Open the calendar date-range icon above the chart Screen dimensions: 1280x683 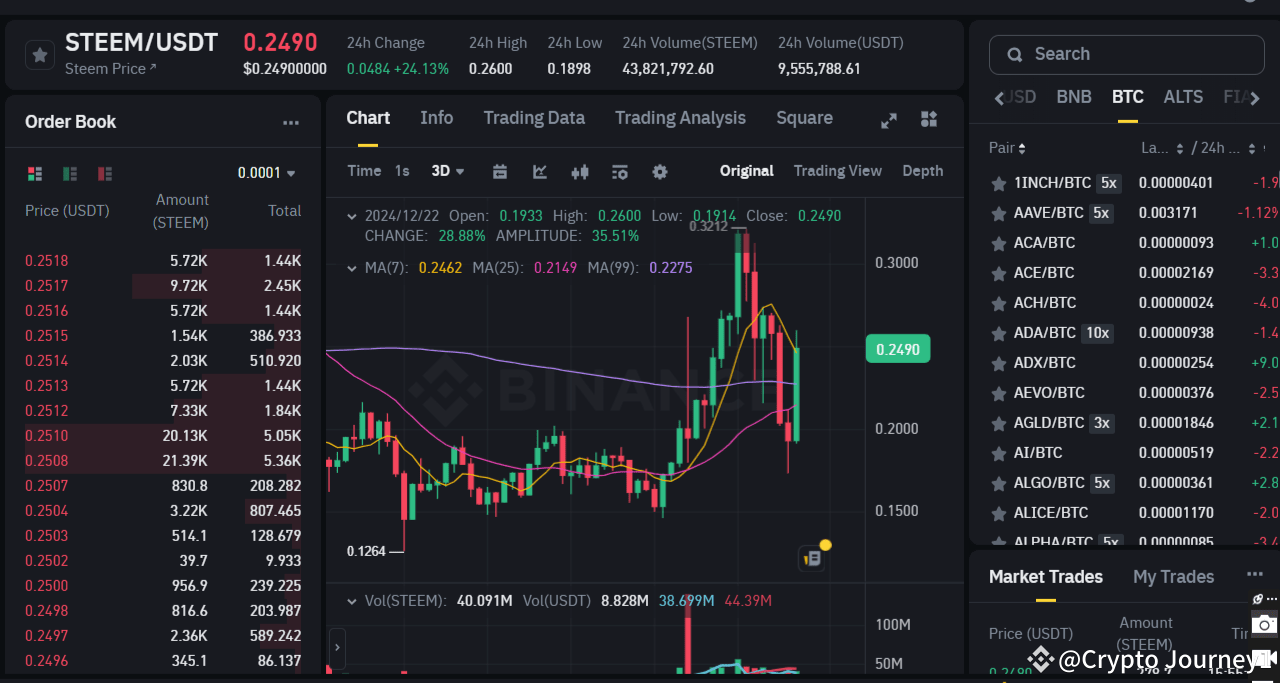[499, 172]
